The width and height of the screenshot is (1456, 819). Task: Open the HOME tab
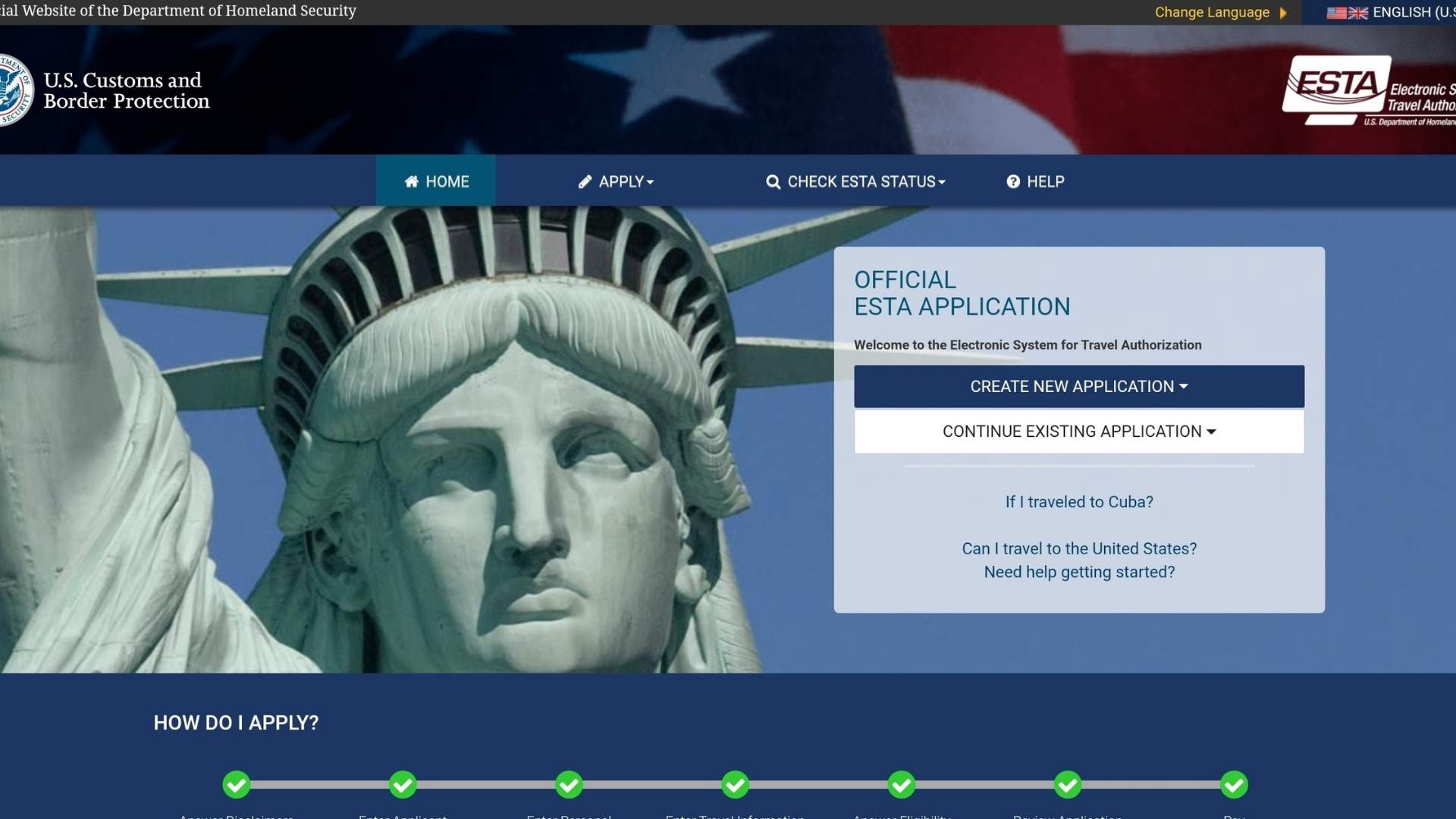[x=436, y=181]
